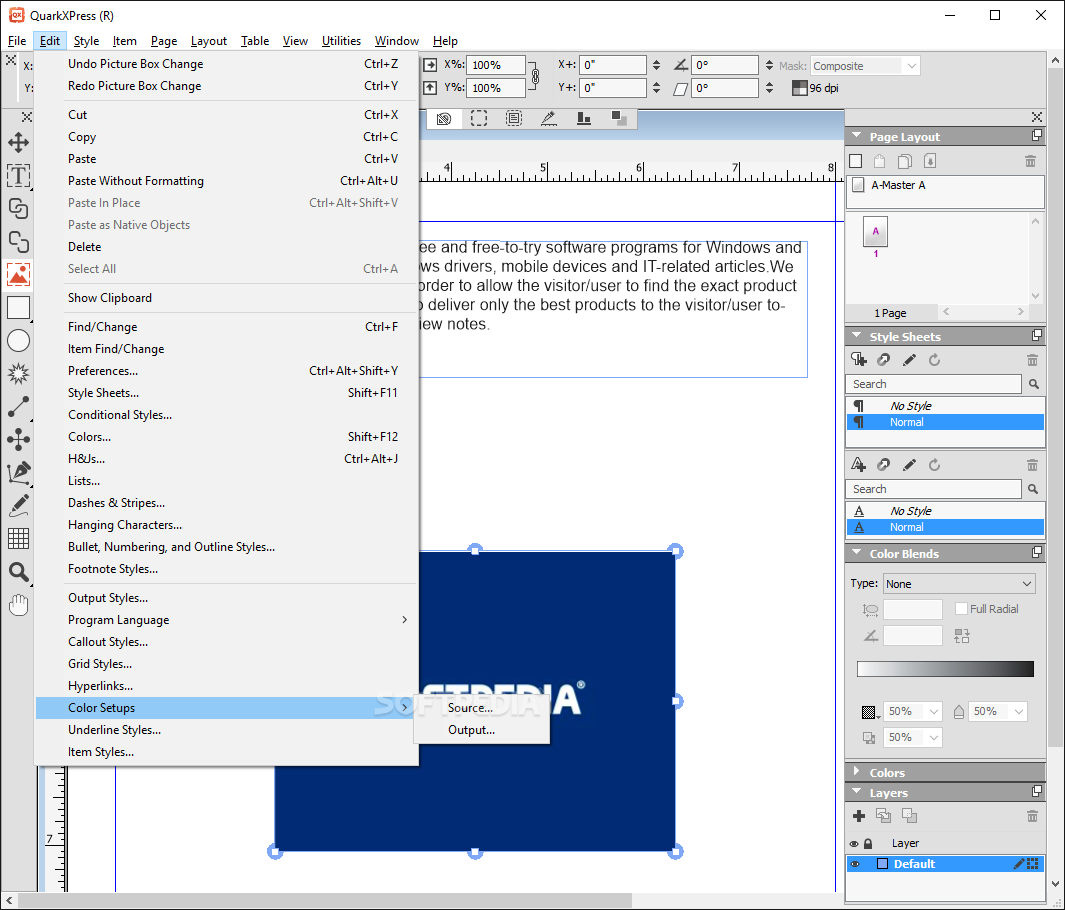Choose Undo Picture Box Change

click(x=226, y=64)
